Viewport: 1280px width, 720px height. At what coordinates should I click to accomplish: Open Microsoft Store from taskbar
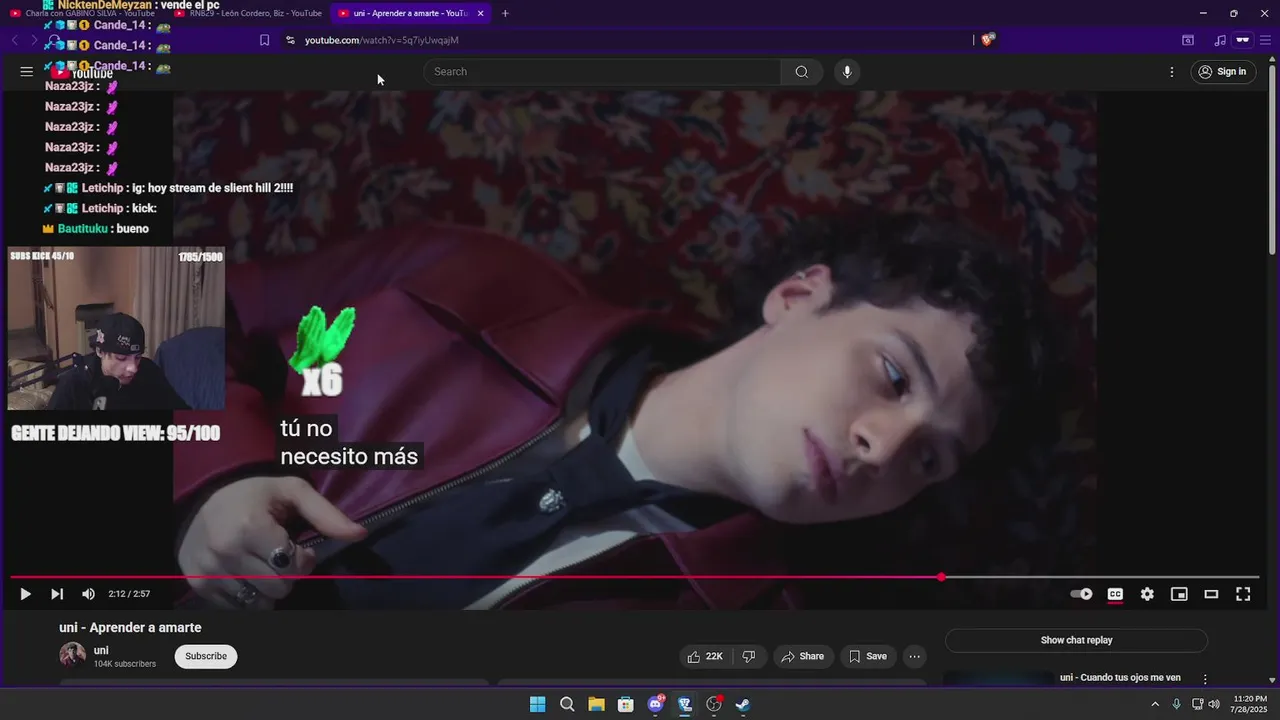point(626,704)
